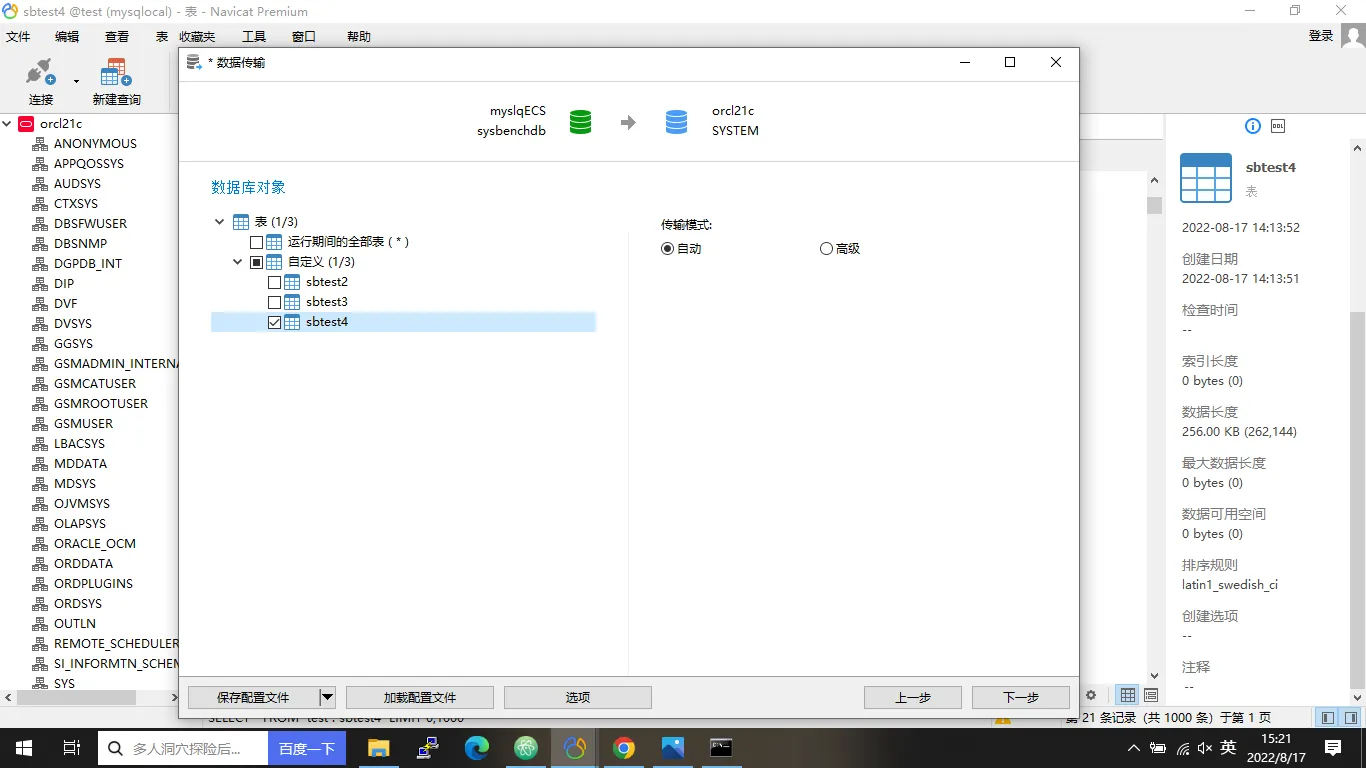Open the command prompt taskbar icon
The height and width of the screenshot is (768, 1366).
point(721,748)
